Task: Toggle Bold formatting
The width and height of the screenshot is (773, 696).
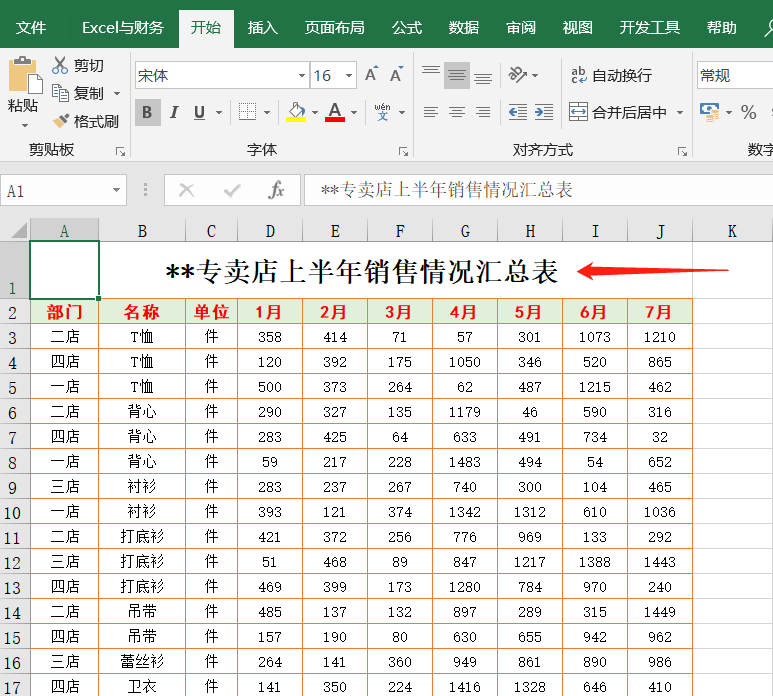Action: [x=147, y=112]
